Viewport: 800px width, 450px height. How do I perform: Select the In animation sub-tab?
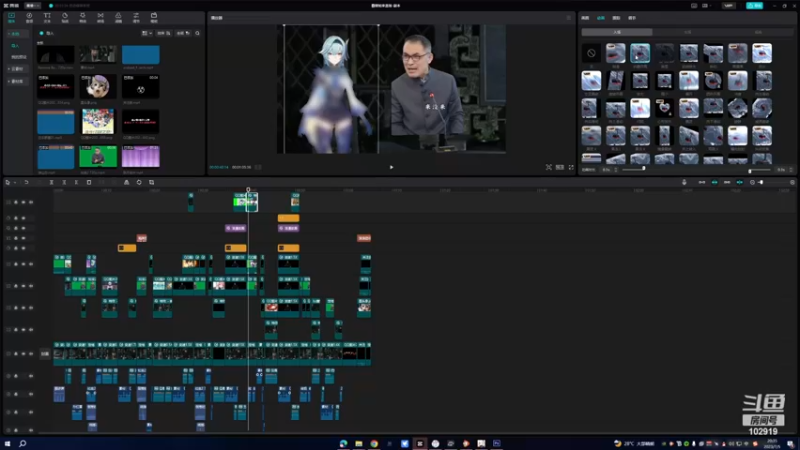coord(617,32)
